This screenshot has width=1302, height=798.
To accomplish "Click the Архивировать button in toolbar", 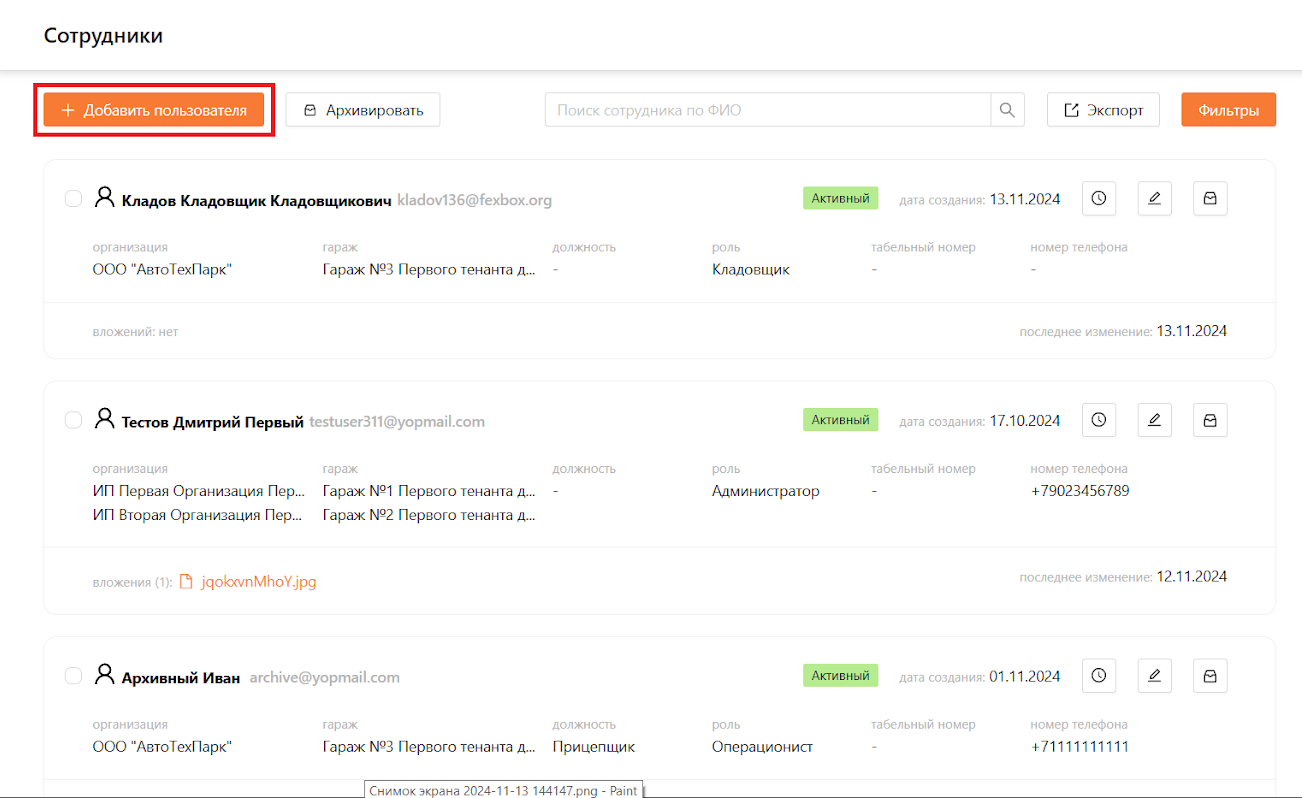I will 363,110.
